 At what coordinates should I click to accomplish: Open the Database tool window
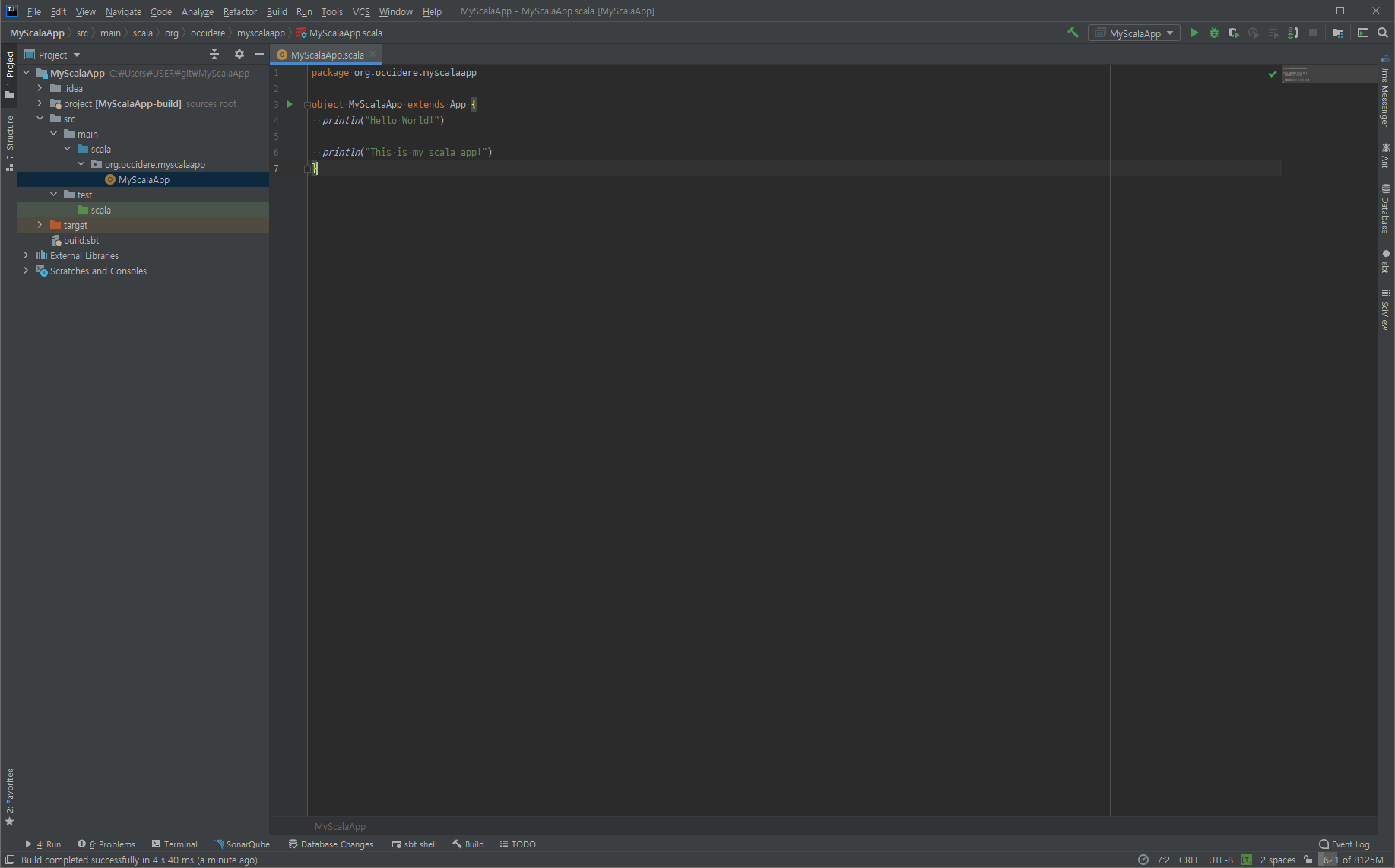click(1386, 205)
